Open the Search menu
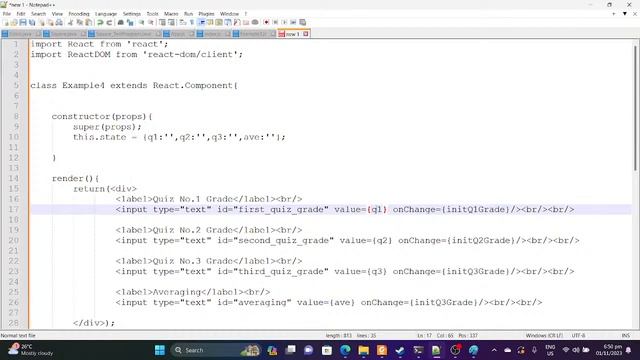 [x=38, y=14]
